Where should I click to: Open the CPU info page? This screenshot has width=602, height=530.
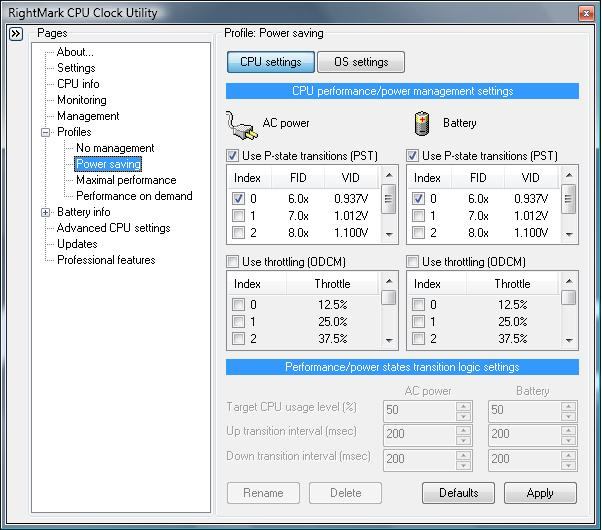(78, 84)
